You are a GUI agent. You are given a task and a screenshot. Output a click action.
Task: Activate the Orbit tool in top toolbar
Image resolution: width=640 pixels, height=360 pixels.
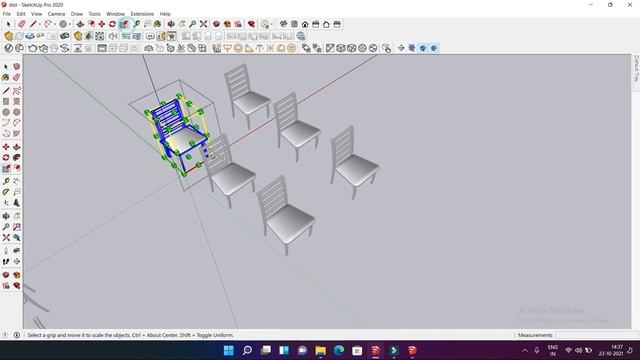tap(171, 24)
